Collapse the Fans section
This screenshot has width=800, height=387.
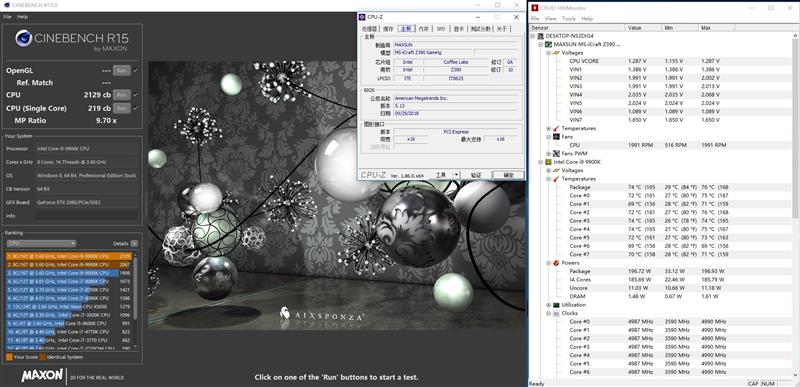point(548,137)
